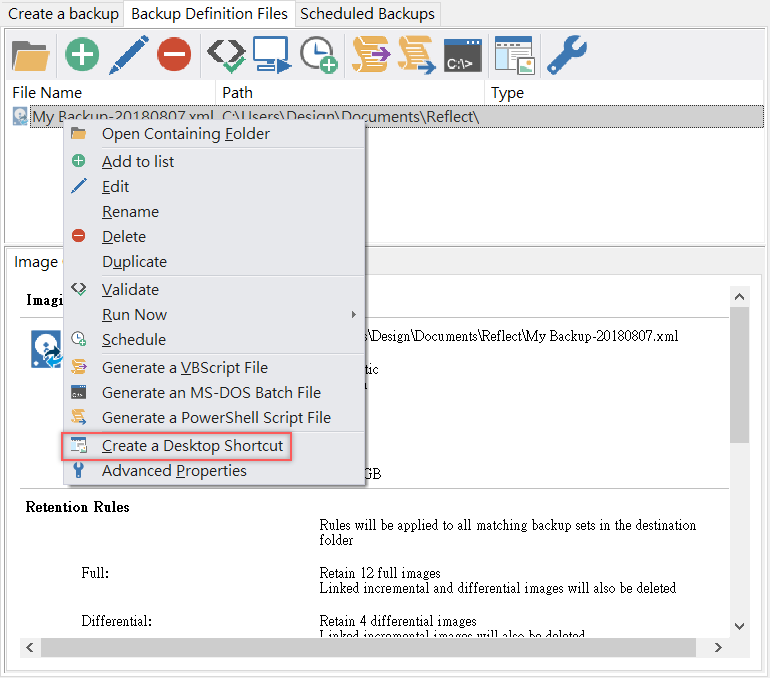This screenshot has width=770, height=678.
Task: Click the 'Retain 12 full images' text
Action: click(380, 573)
